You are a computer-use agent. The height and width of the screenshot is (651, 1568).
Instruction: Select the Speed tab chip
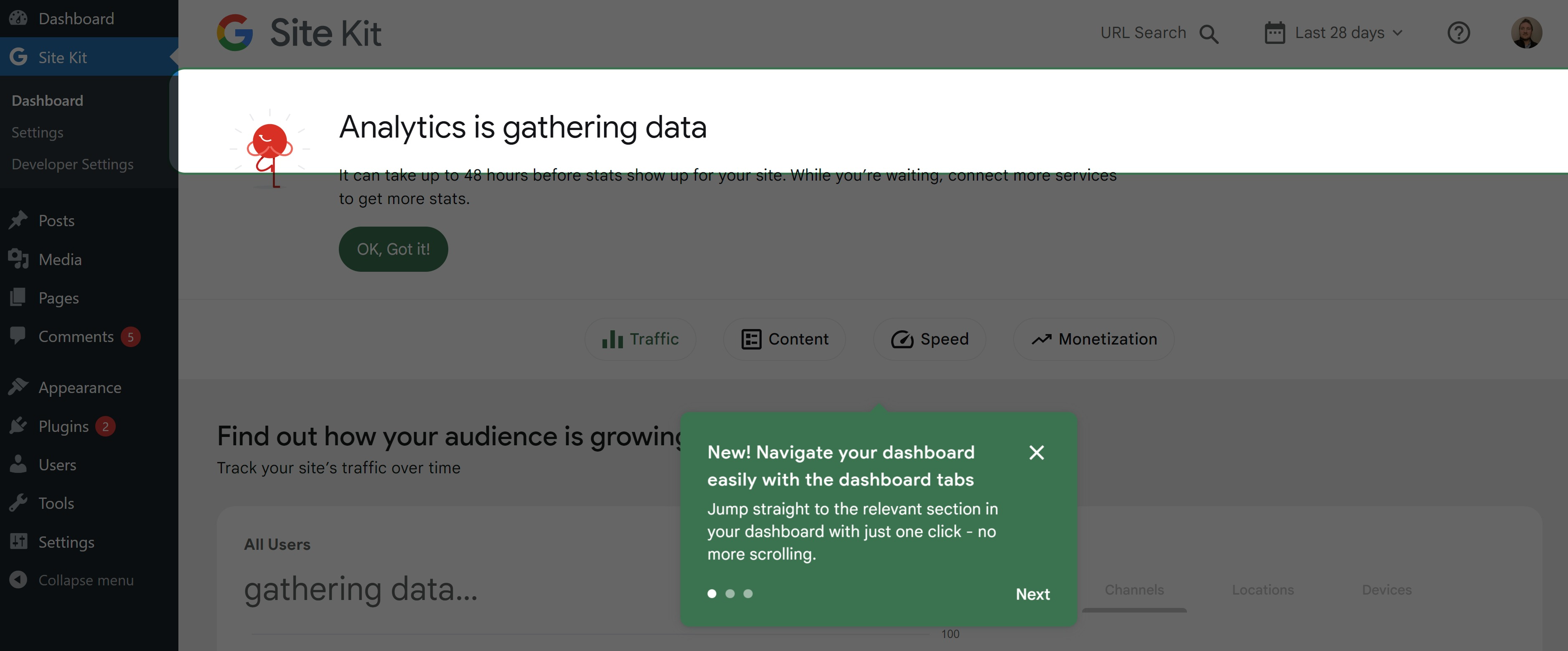(x=930, y=339)
